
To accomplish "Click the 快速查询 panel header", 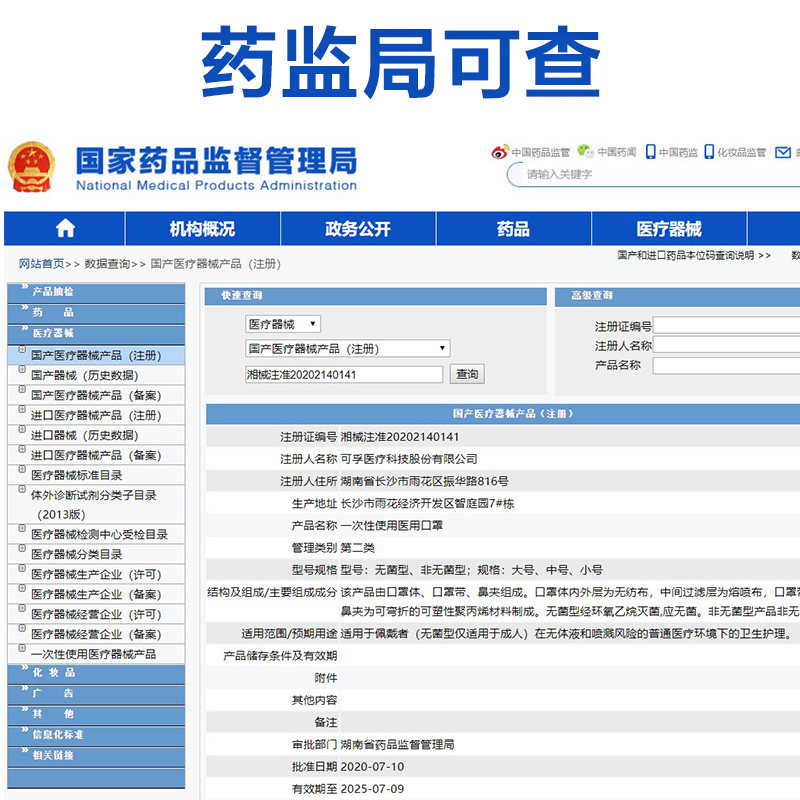I will tap(376, 295).
